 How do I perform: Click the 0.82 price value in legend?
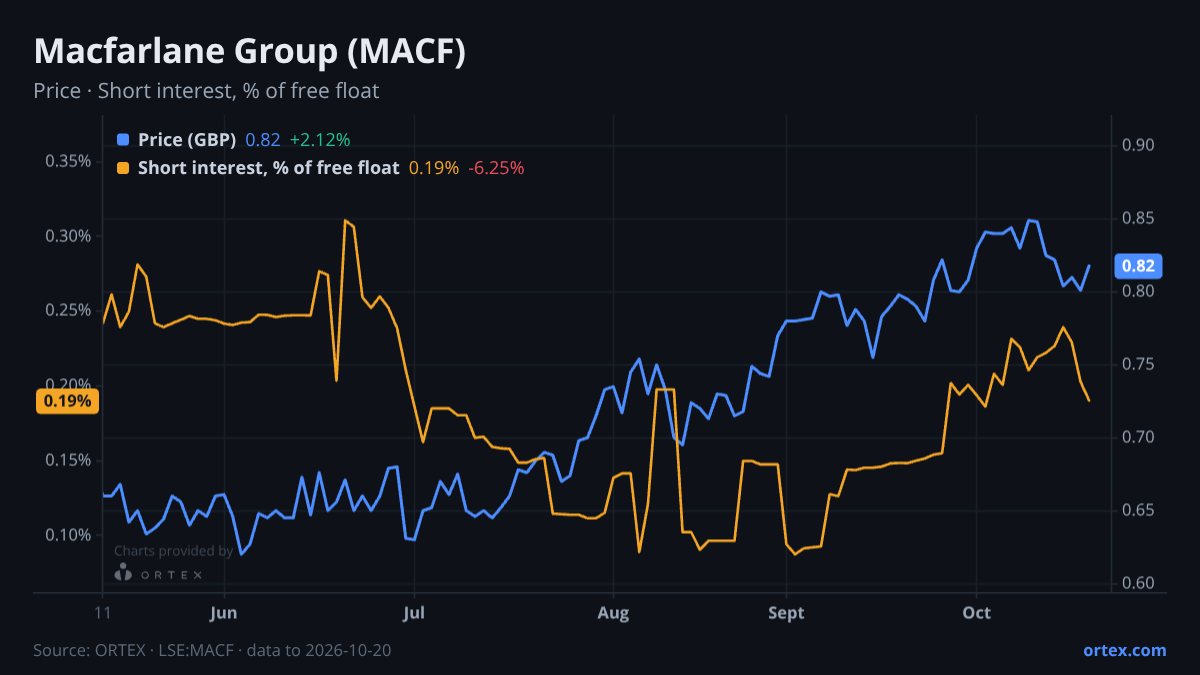pos(263,140)
